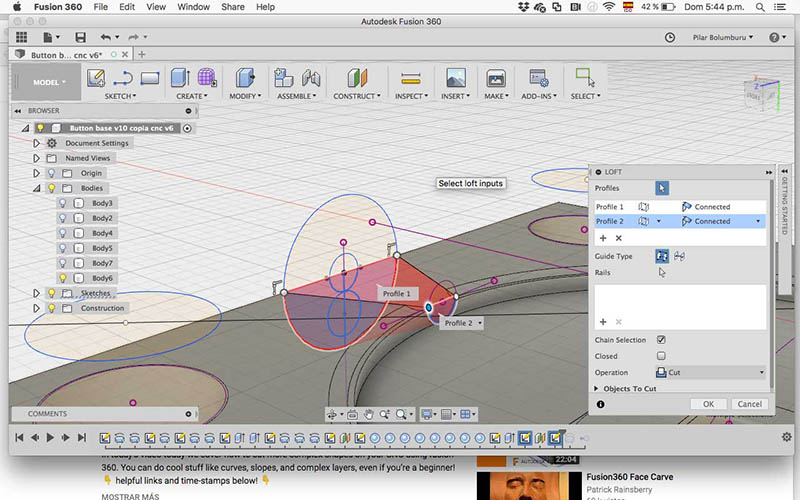This screenshot has height=500, width=800.
Task: Open the Operation Cut dropdown
Action: point(711,372)
